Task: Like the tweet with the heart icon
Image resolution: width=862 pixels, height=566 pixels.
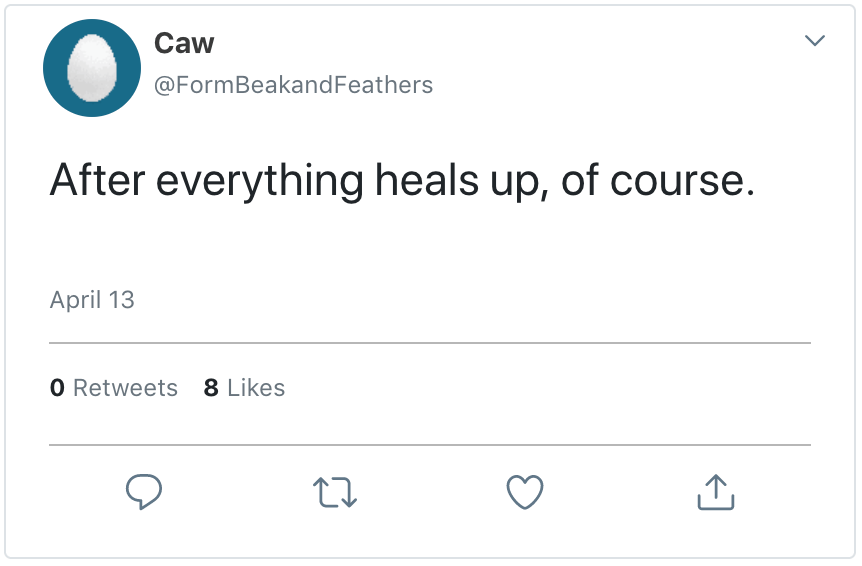Action: pos(525,491)
